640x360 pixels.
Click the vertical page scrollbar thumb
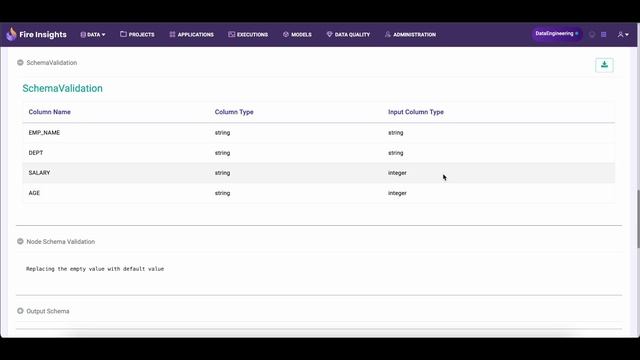click(638, 218)
